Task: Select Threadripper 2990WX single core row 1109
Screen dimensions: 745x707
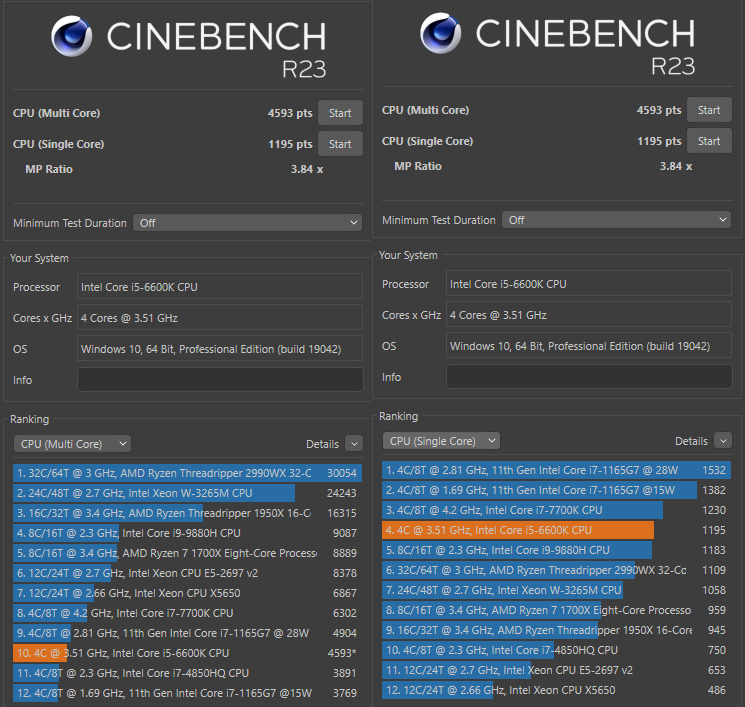Action: pyautogui.click(x=556, y=570)
